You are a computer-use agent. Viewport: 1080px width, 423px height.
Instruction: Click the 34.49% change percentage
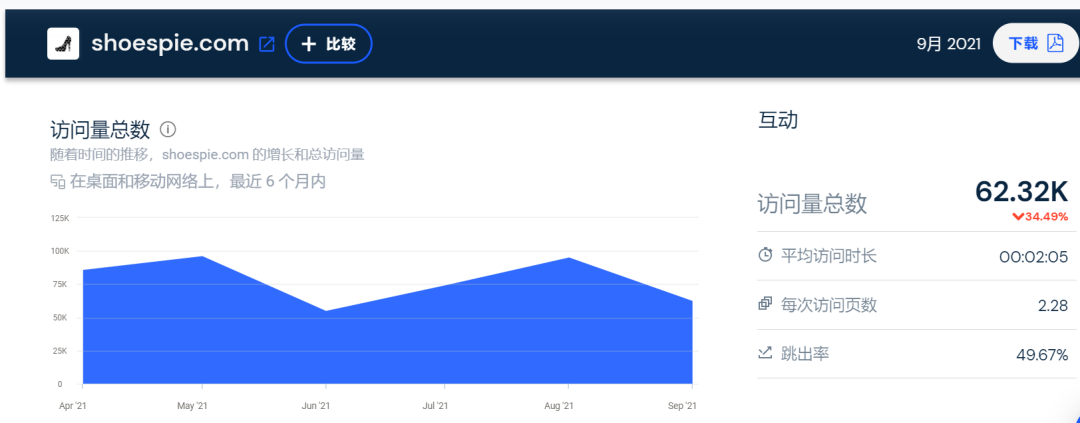1046,217
